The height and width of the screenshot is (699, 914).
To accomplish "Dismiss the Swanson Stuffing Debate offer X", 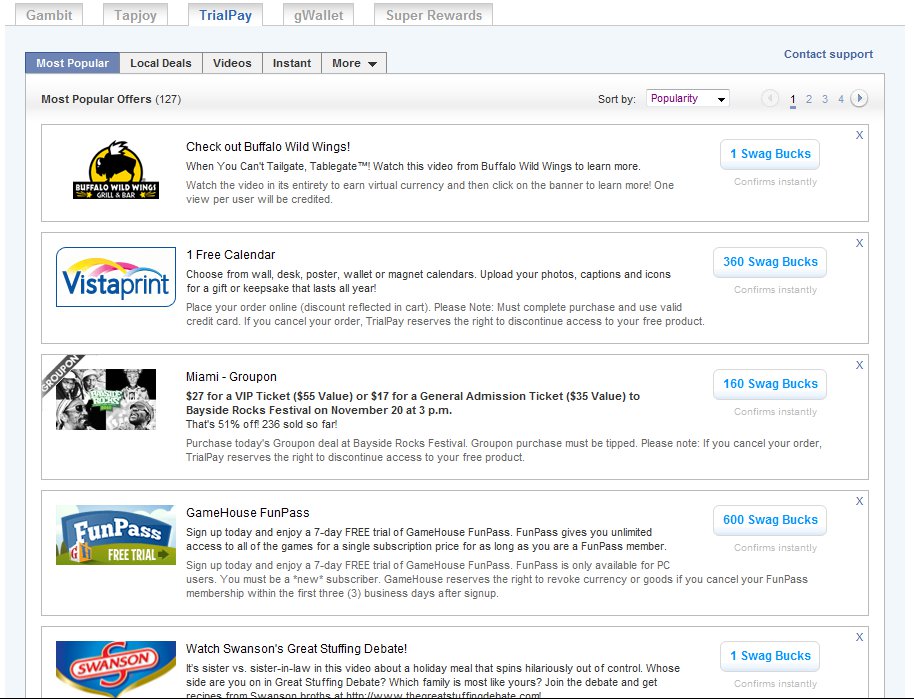I will [x=859, y=637].
